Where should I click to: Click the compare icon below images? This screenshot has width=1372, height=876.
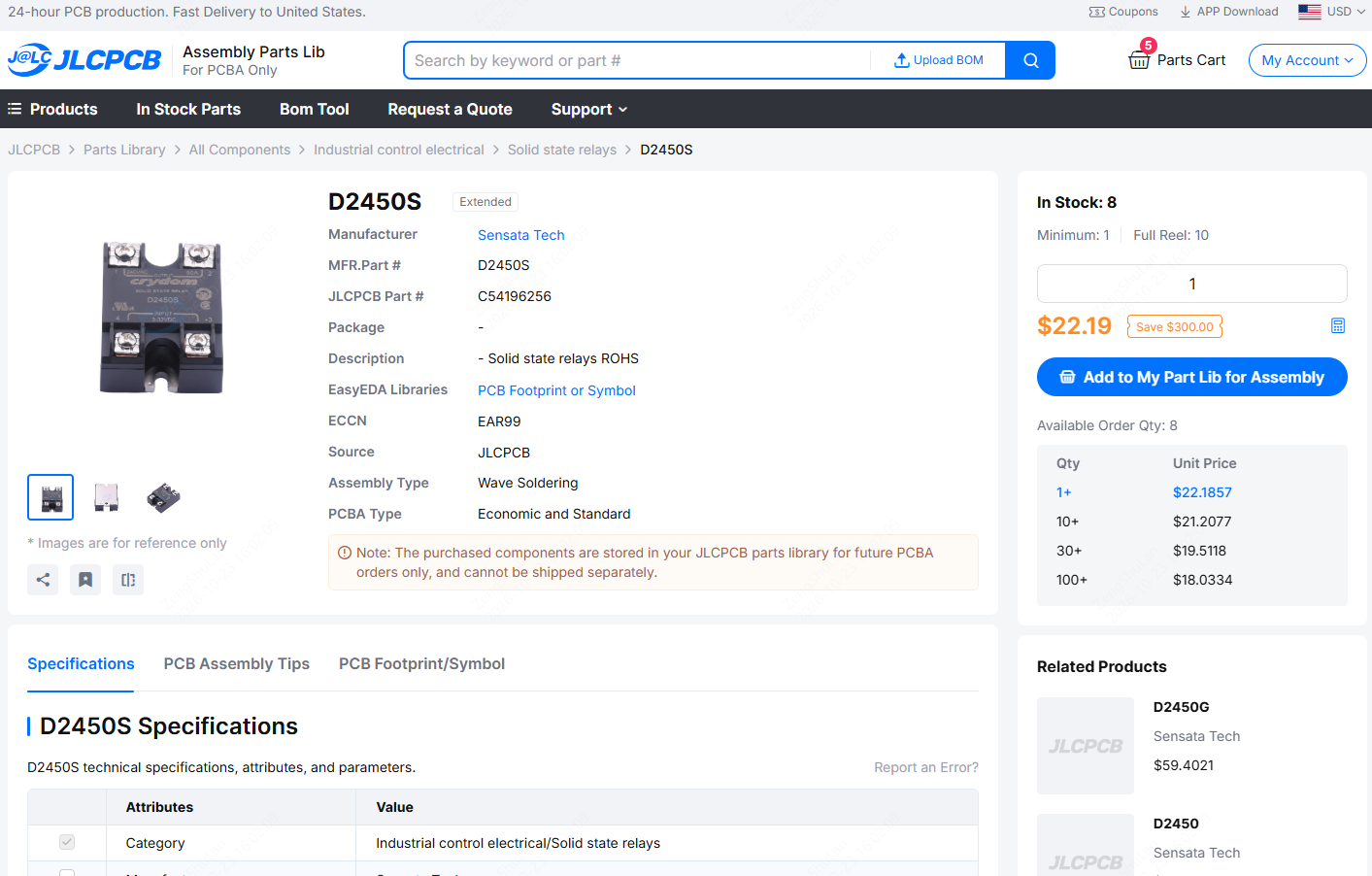128,580
